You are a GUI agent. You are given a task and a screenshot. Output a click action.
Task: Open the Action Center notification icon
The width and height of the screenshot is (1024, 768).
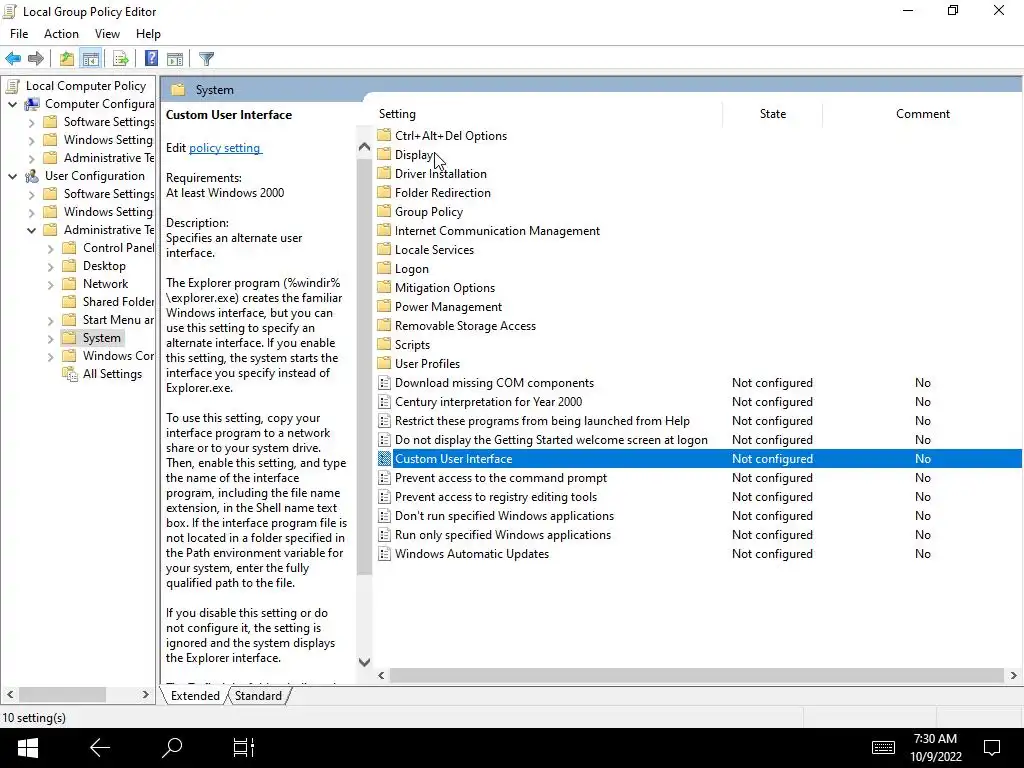coord(992,748)
